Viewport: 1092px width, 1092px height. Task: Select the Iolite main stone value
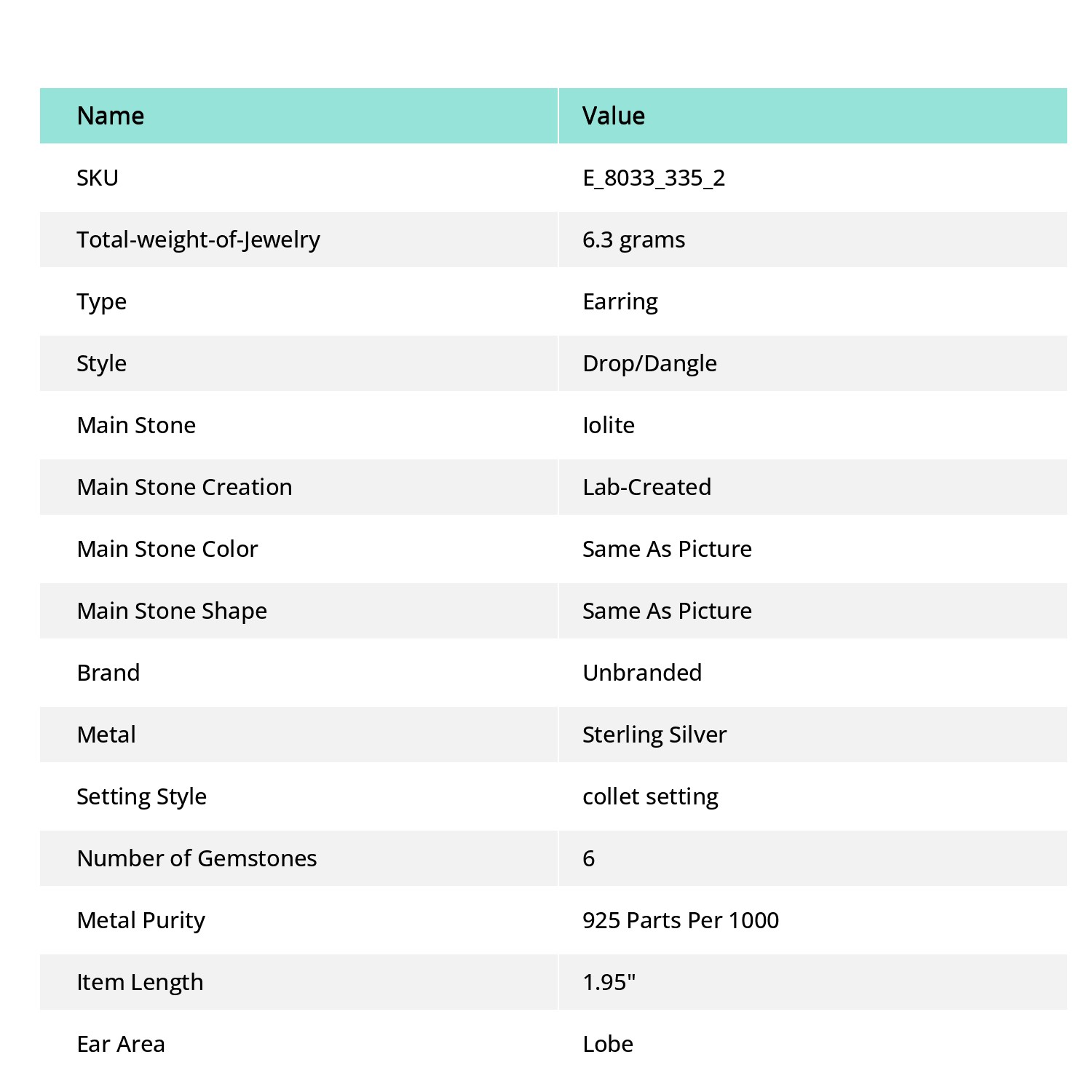coord(609,425)
